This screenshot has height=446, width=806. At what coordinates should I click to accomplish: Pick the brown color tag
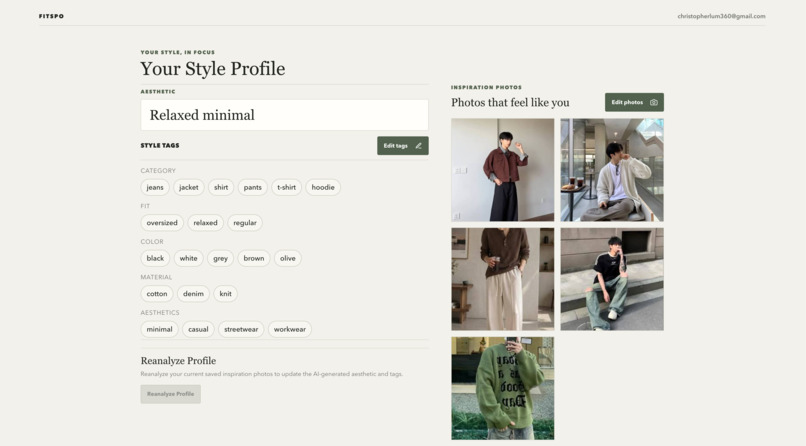(x=254, y=258)
